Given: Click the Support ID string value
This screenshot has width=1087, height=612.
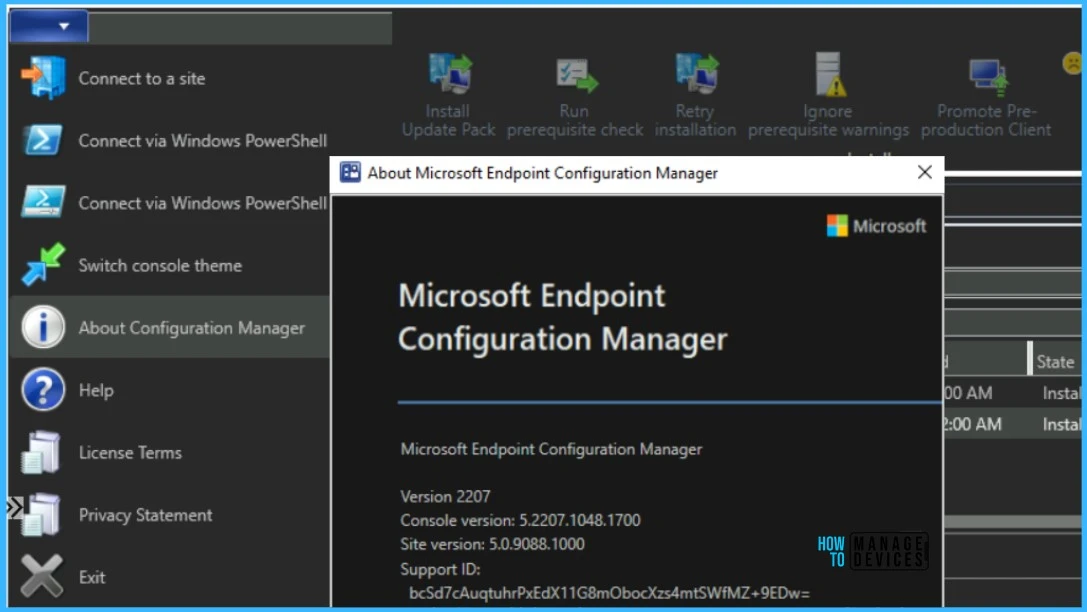Looking at the screenshot, I should coord(609,593).
